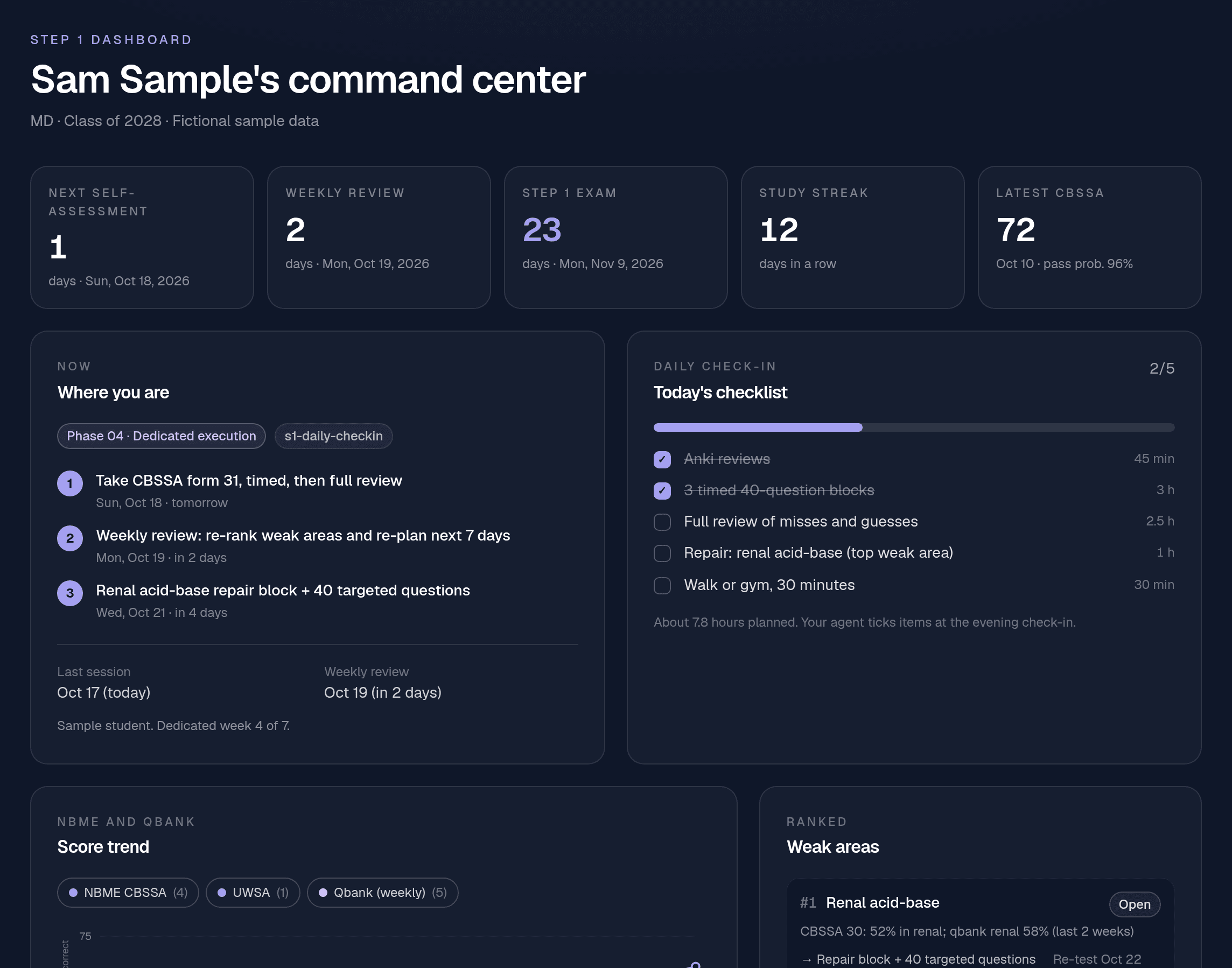Viewport: 1232px width, 968px height.
Task: Uncheck the 3 timed 40-question blocks checkbox
Action: click(x=662, y=490)
